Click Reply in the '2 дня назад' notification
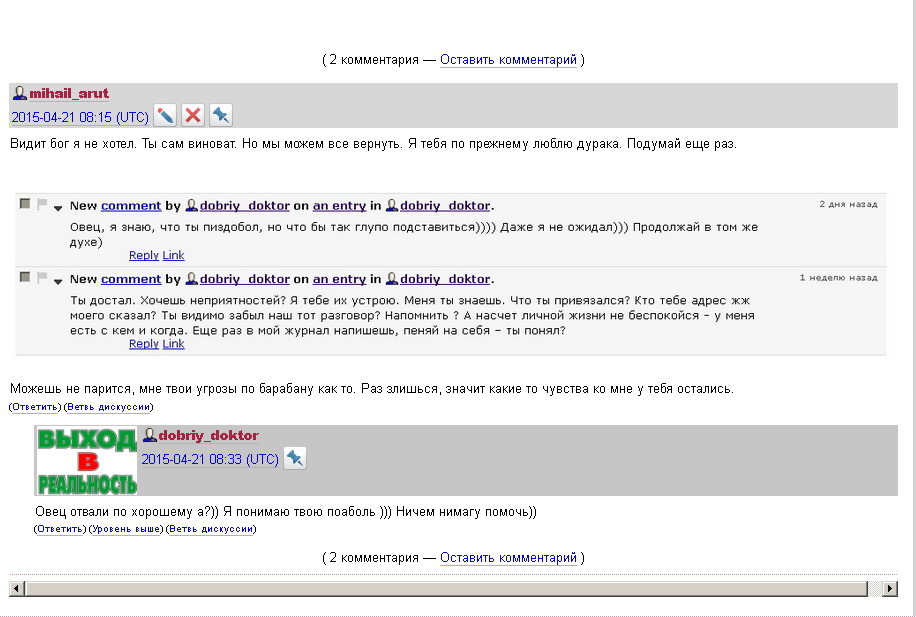Screen dimensions: 916x617 (x=144, y=255)
